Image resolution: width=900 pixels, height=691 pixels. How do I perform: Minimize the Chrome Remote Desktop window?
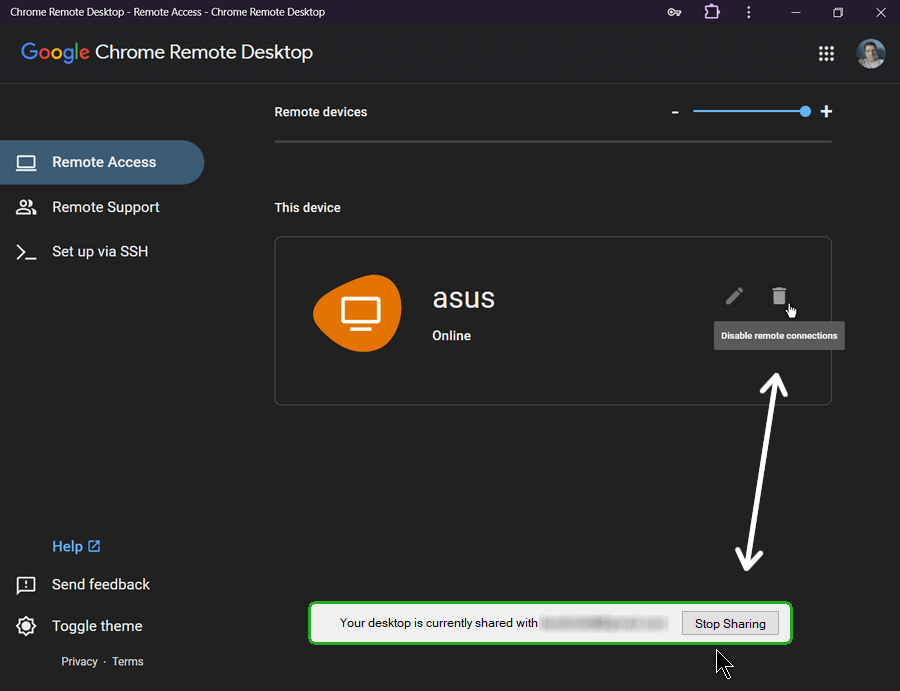click(796, 12)
